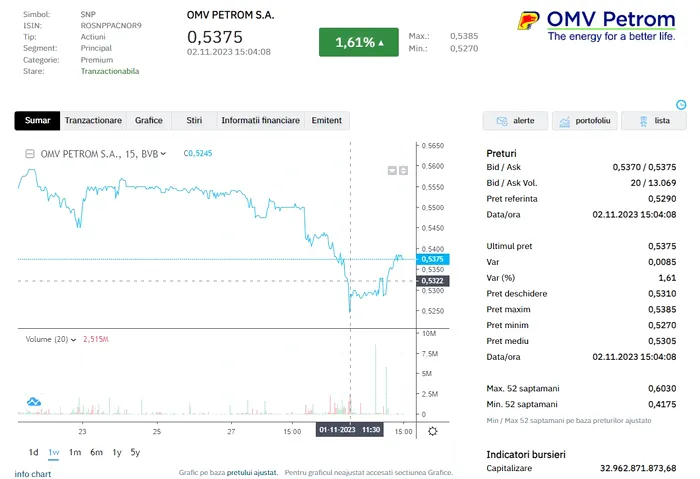
Task: Expand the OMV PETROM S.A. symbol dropdown
Action: coord(163,154)
